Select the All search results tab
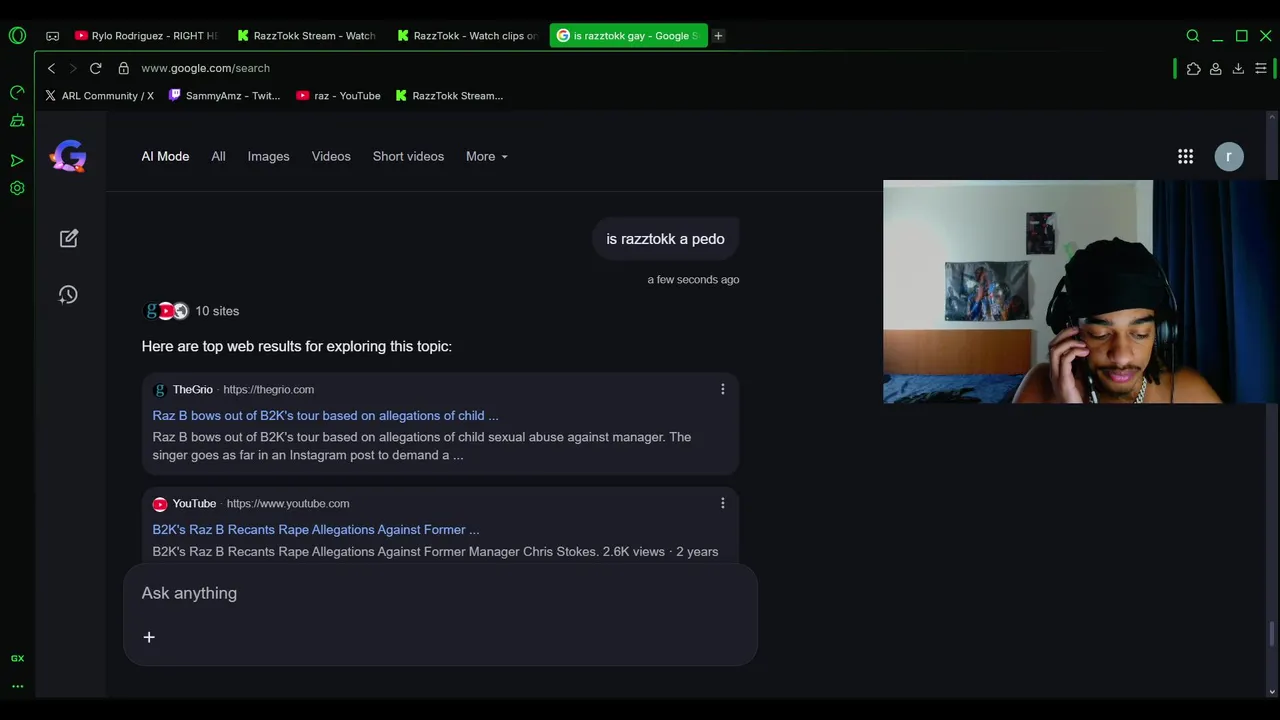This screenshot has height=720, width=1280. pyautogui.click(x=218, y=156)
